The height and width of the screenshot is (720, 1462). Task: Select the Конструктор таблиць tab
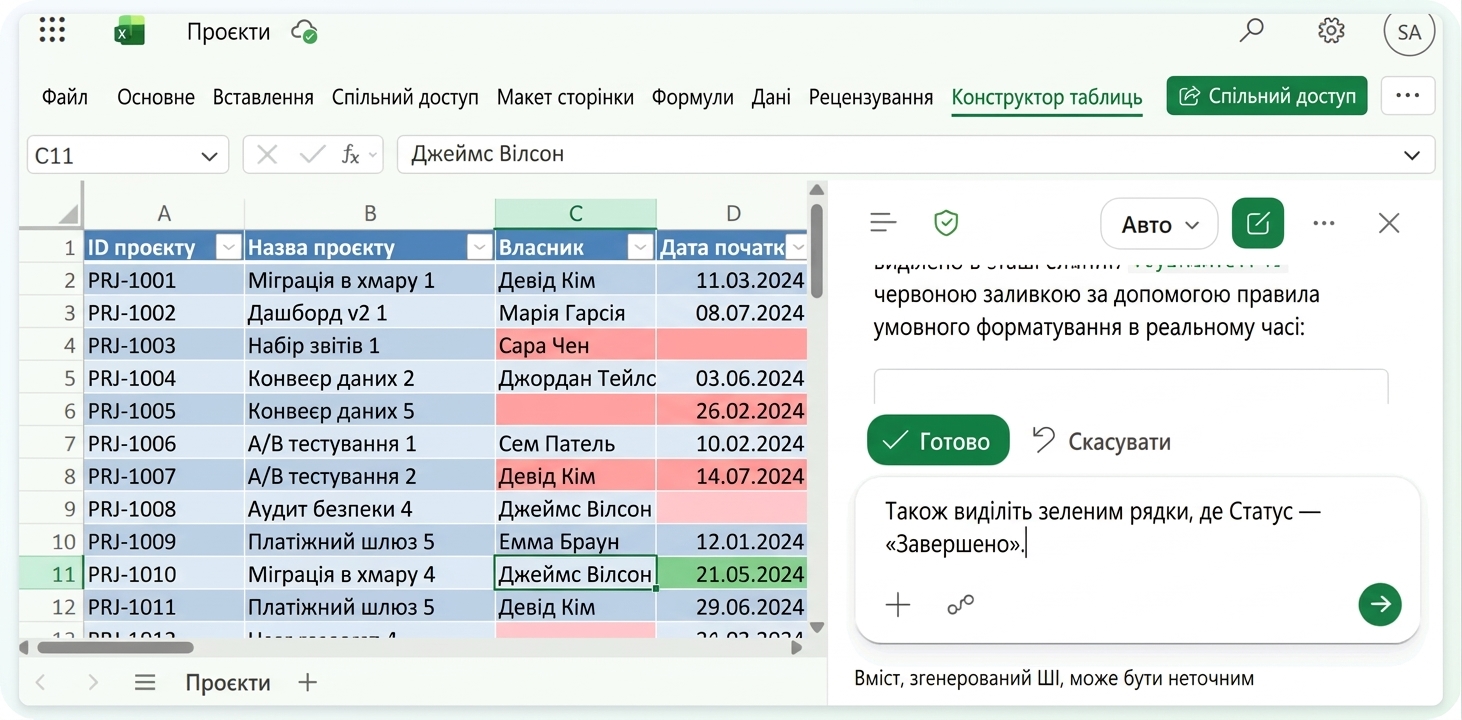tap(1047, 97)
